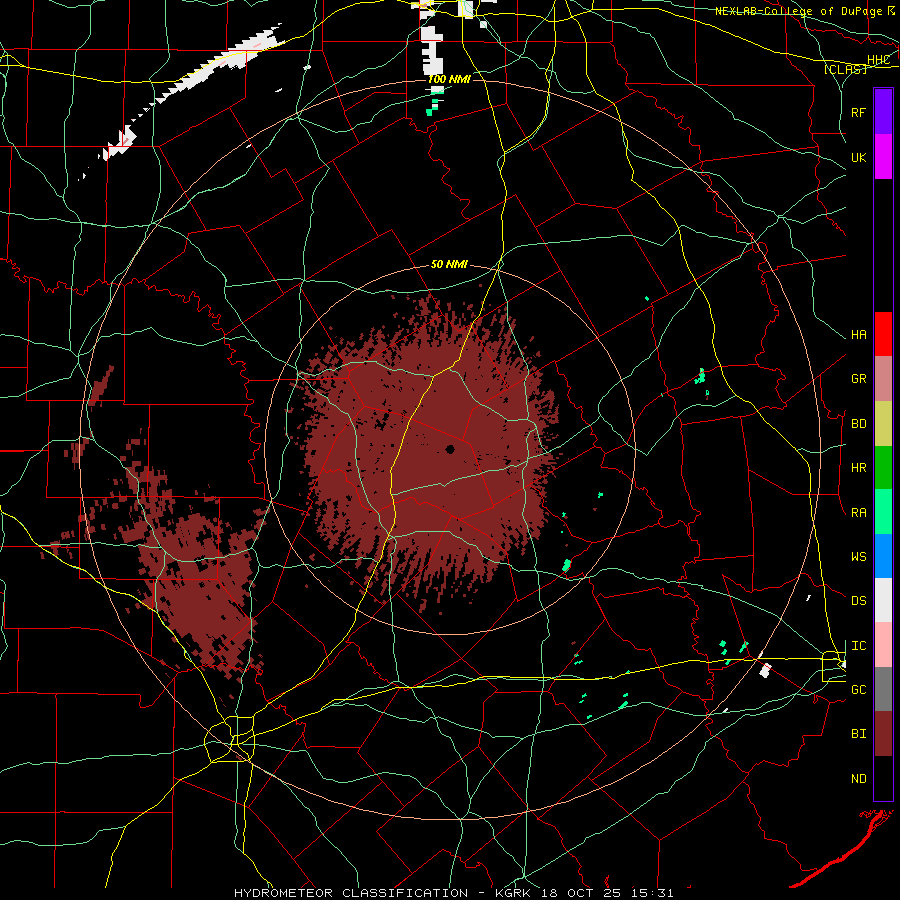Image resolution: width=900 pixels, height=900 pixels.
Task: Click the RA light green legend swatch
Action: pos(883,512)
